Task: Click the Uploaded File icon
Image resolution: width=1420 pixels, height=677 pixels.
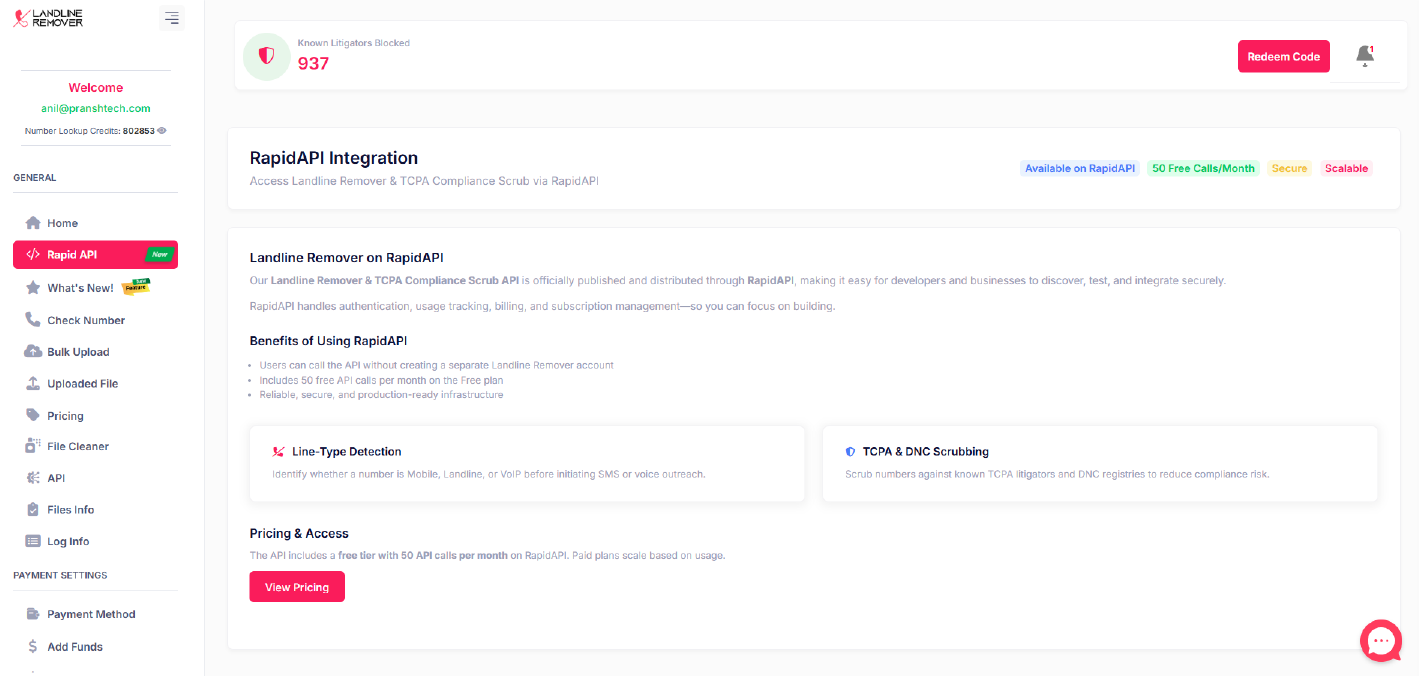Action: pos(33,384)
